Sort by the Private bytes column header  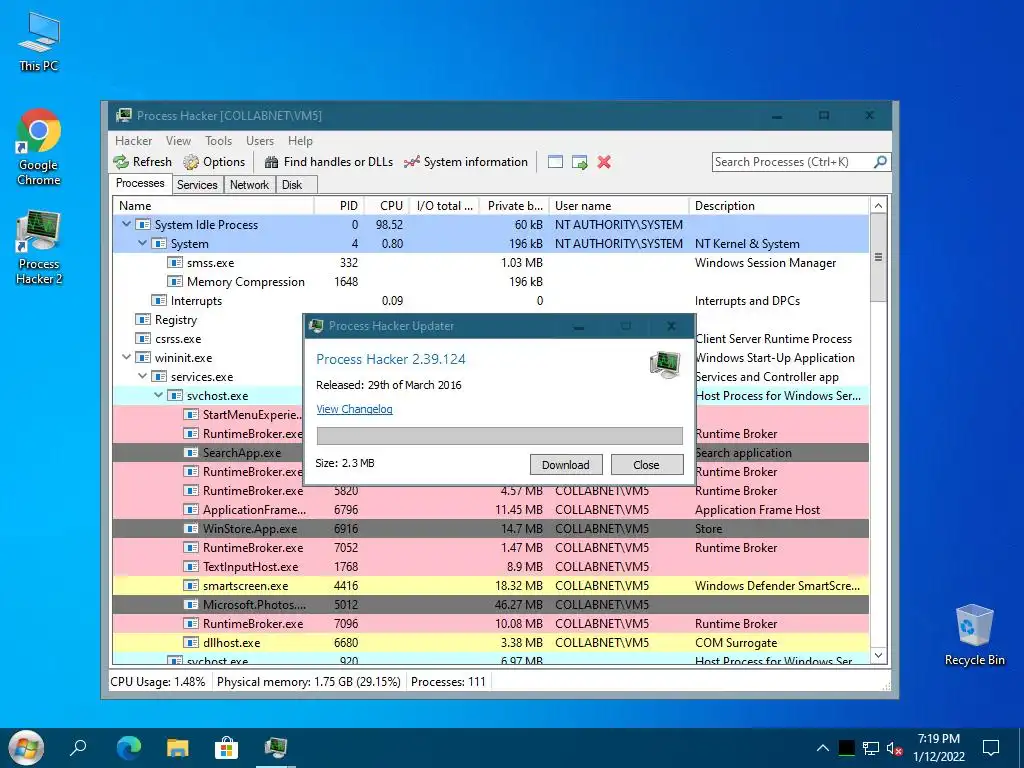click(x=514, y=206)
